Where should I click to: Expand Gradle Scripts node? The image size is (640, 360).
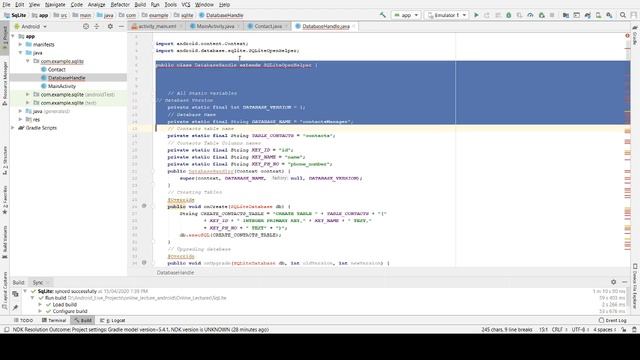pyautogui.click(x=13, y=128)
